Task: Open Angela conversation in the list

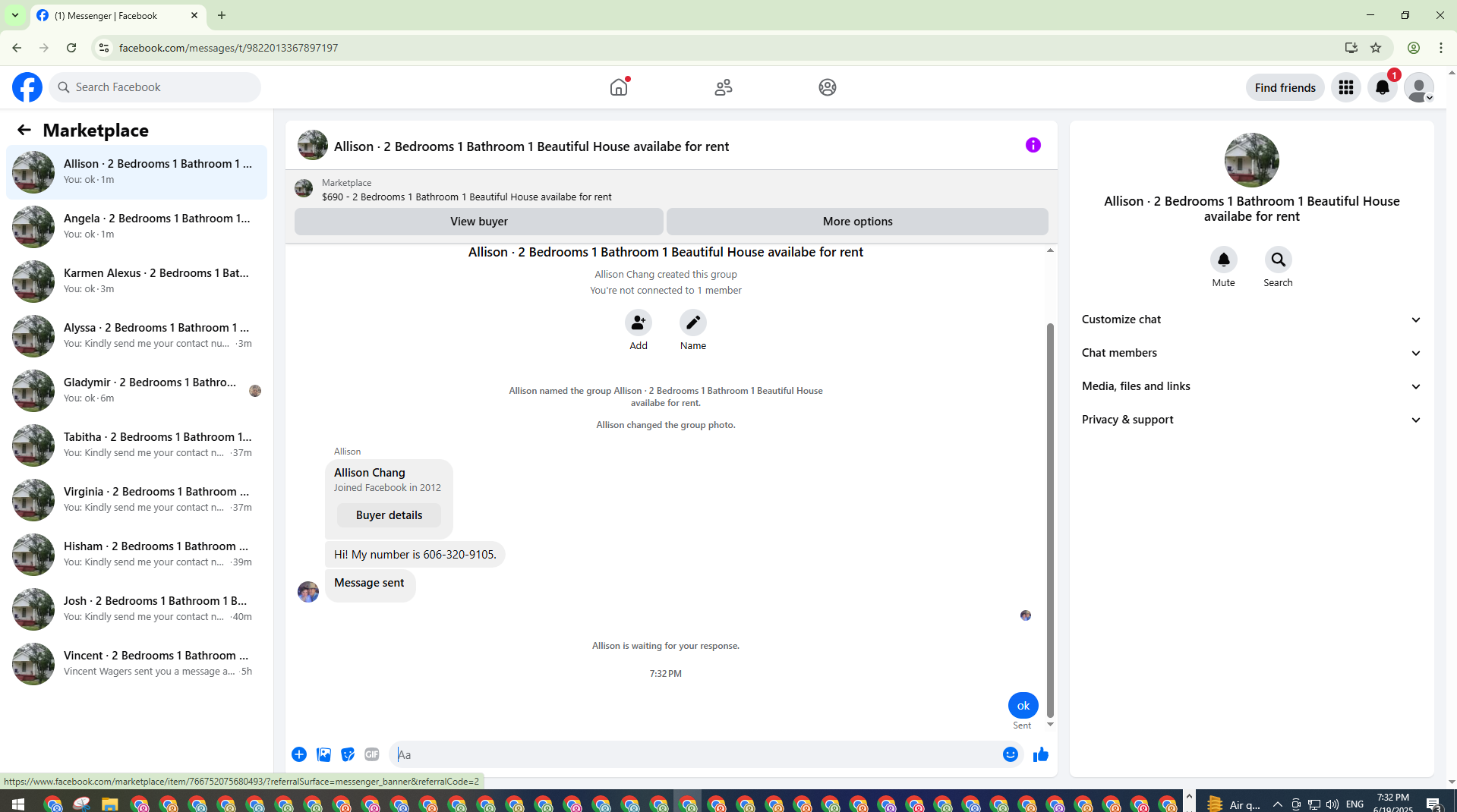Action: coord(137,227)
